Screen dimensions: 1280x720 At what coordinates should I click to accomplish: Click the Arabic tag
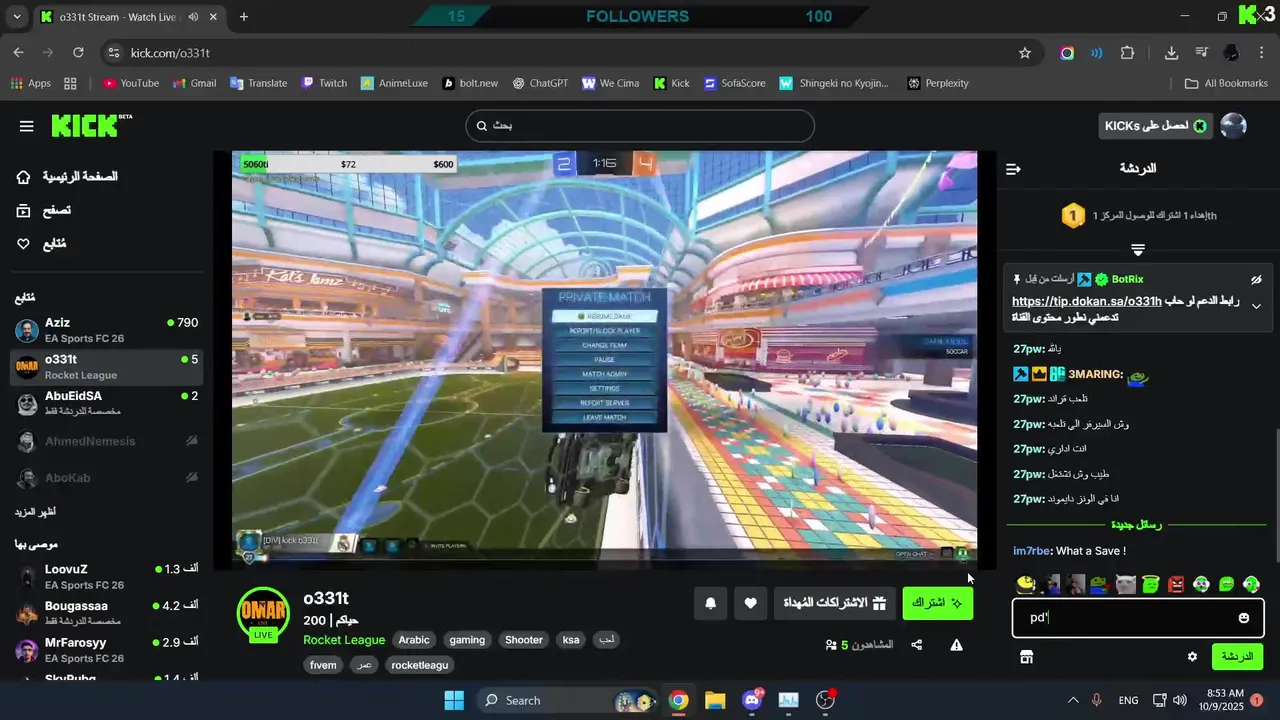point(414,640)
